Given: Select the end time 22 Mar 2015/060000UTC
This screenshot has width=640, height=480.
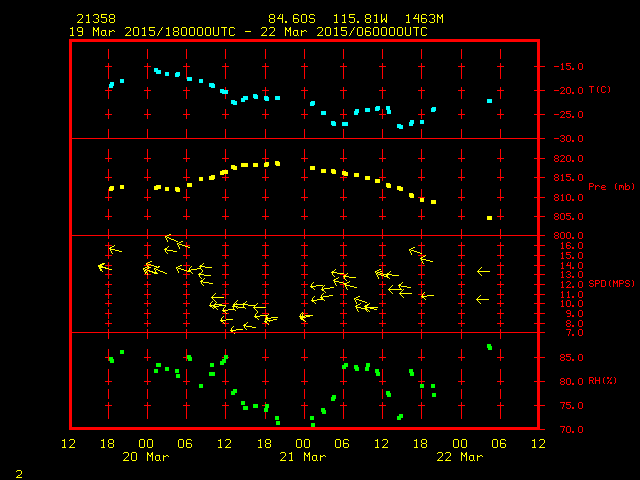Looking at the screenshot, I should [344, 32].
